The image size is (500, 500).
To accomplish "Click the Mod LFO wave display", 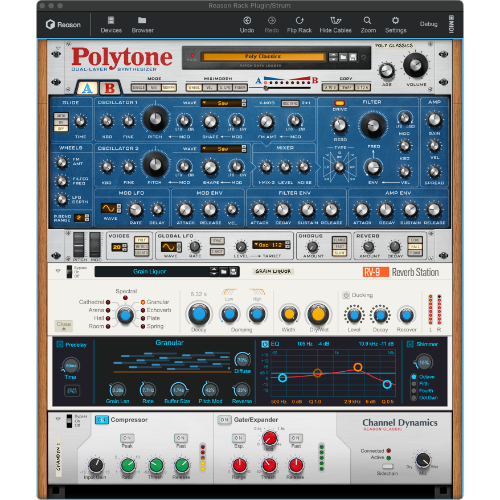I will coord(109,208).
